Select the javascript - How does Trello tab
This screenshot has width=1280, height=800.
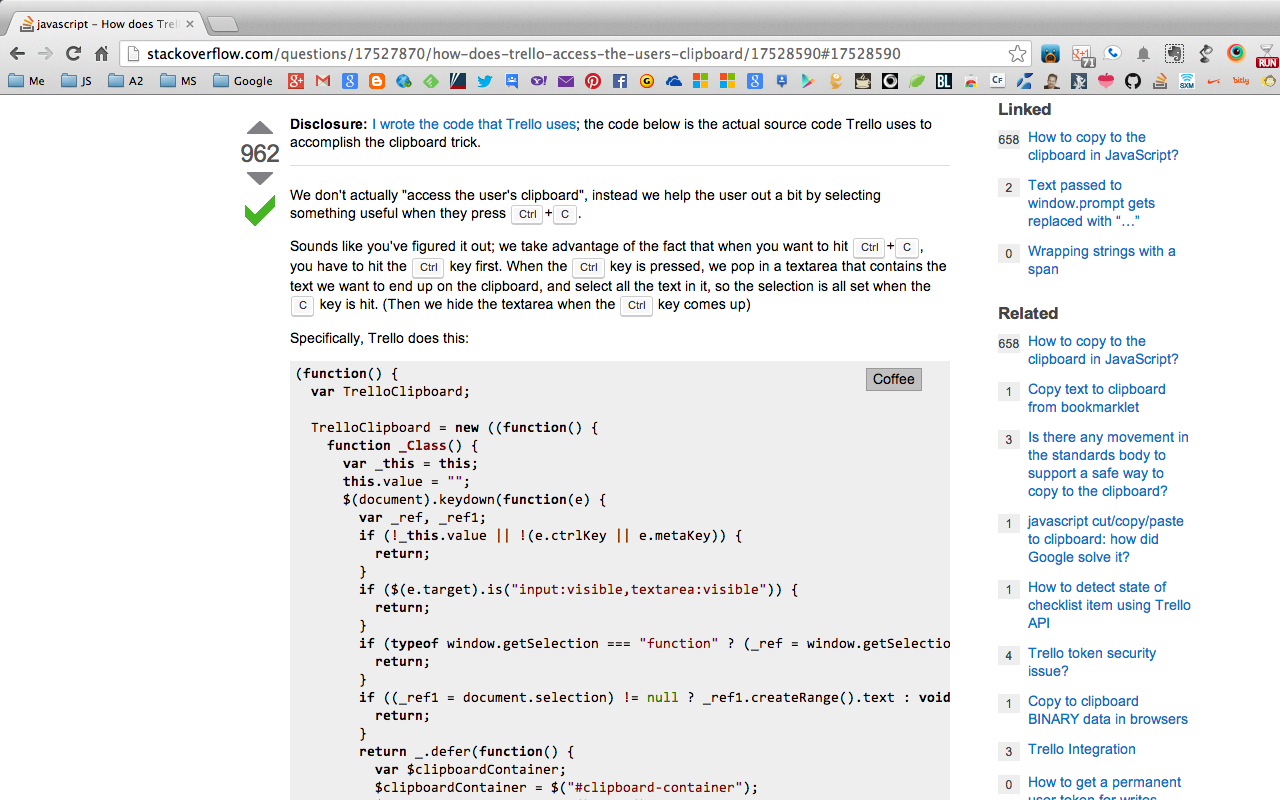pos(105,23)
